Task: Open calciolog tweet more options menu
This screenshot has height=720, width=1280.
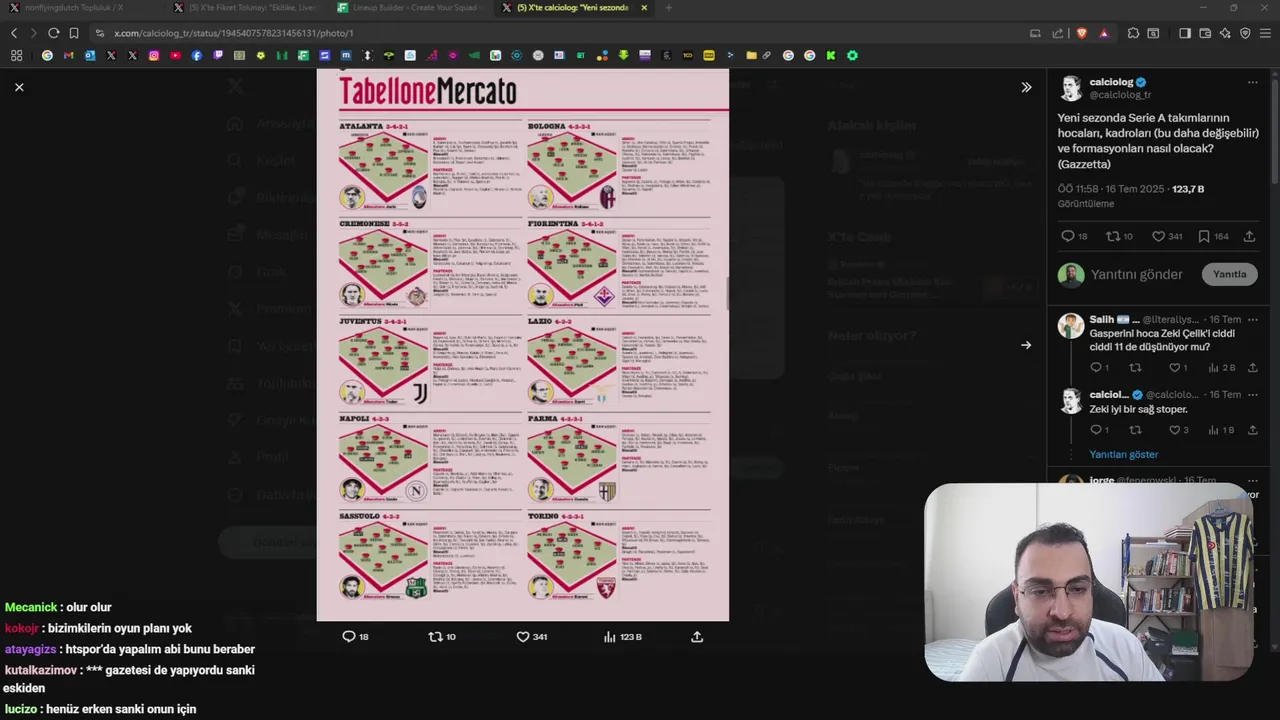Action: tap(1252, 82)
